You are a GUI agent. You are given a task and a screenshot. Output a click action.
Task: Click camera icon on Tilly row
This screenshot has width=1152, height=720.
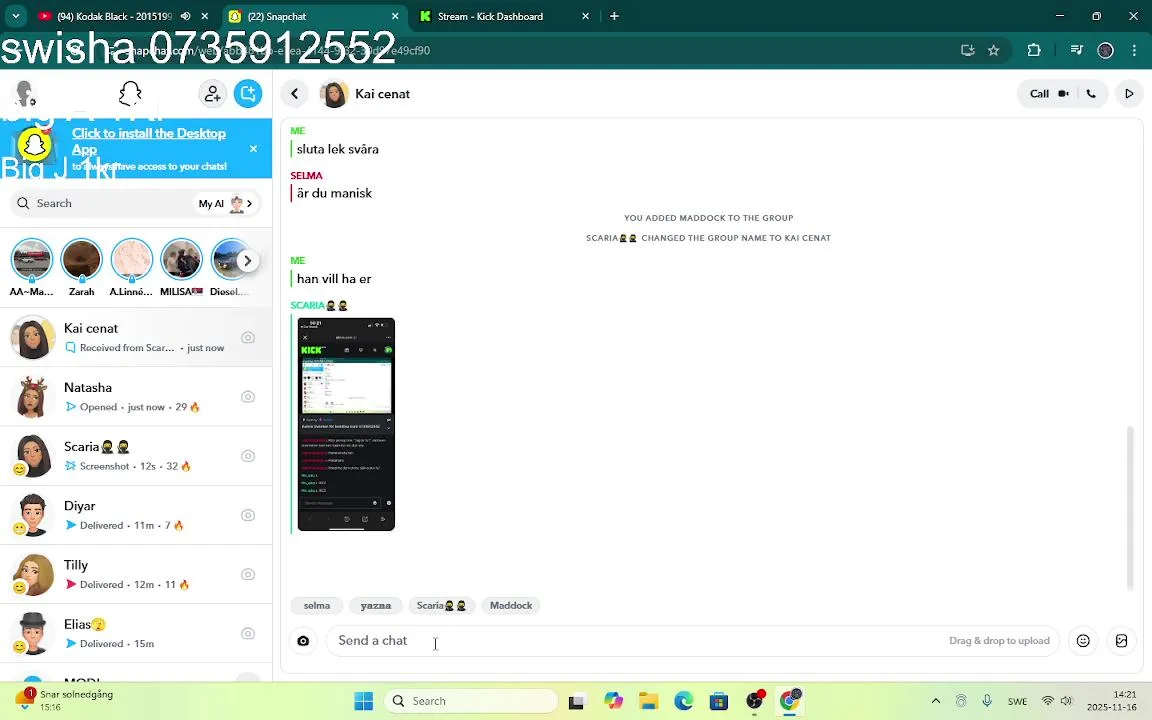coord(248,575)
